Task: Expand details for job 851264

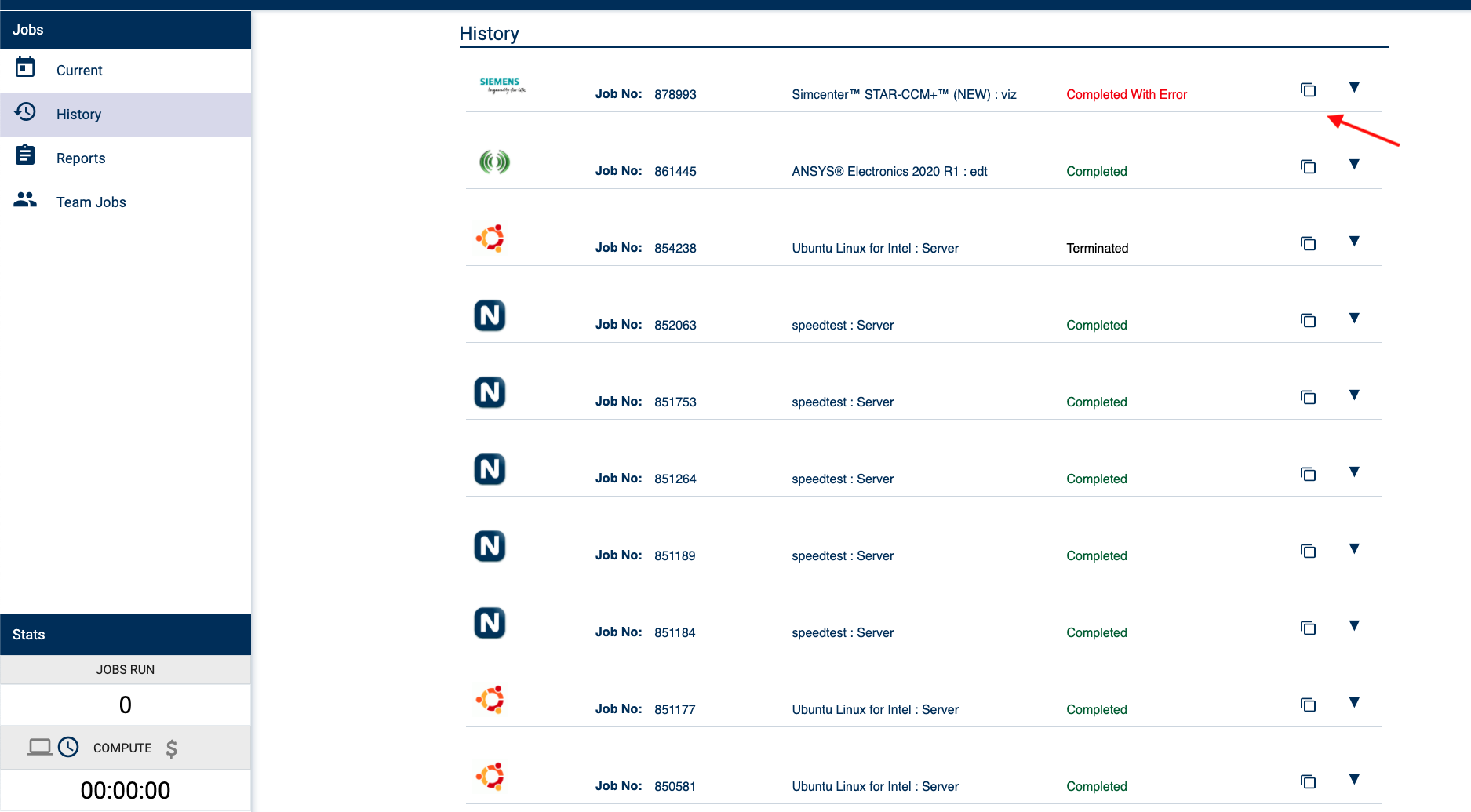Action: pyautogui.click(x=1354, y=472)
